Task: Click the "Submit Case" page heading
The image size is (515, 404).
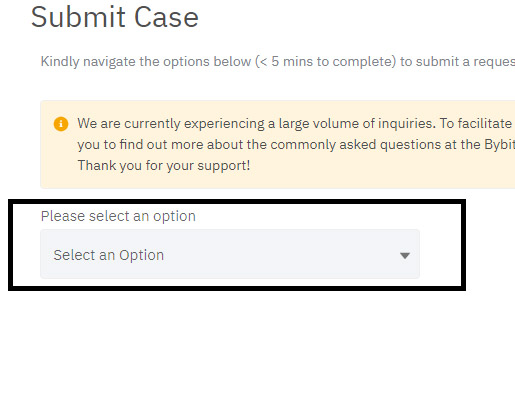Action: point(115,17)
